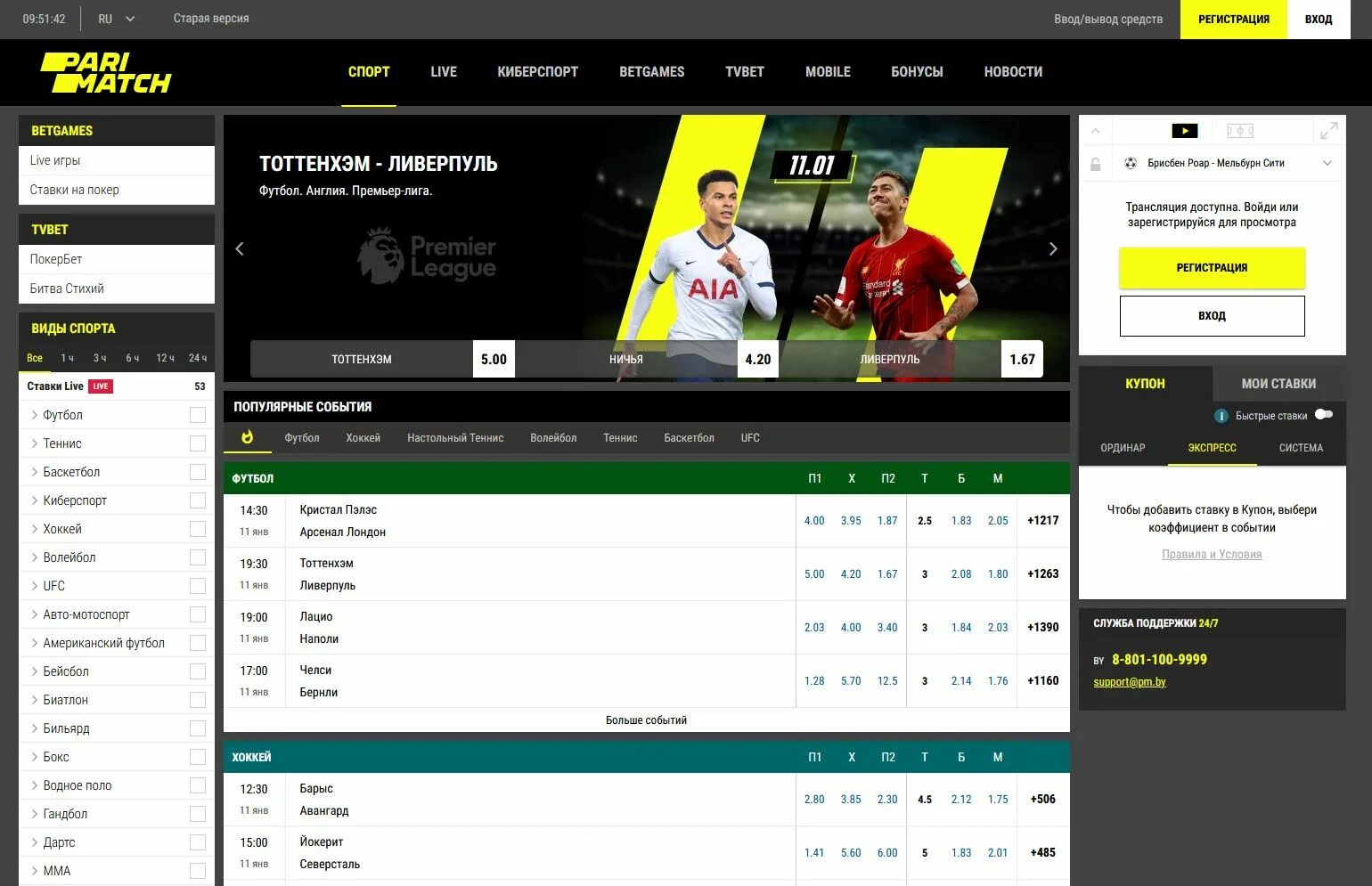The image size is (1372, 886).
Task: Switch to МОИ СТАВКИ tab
Action: (1278, 384)
